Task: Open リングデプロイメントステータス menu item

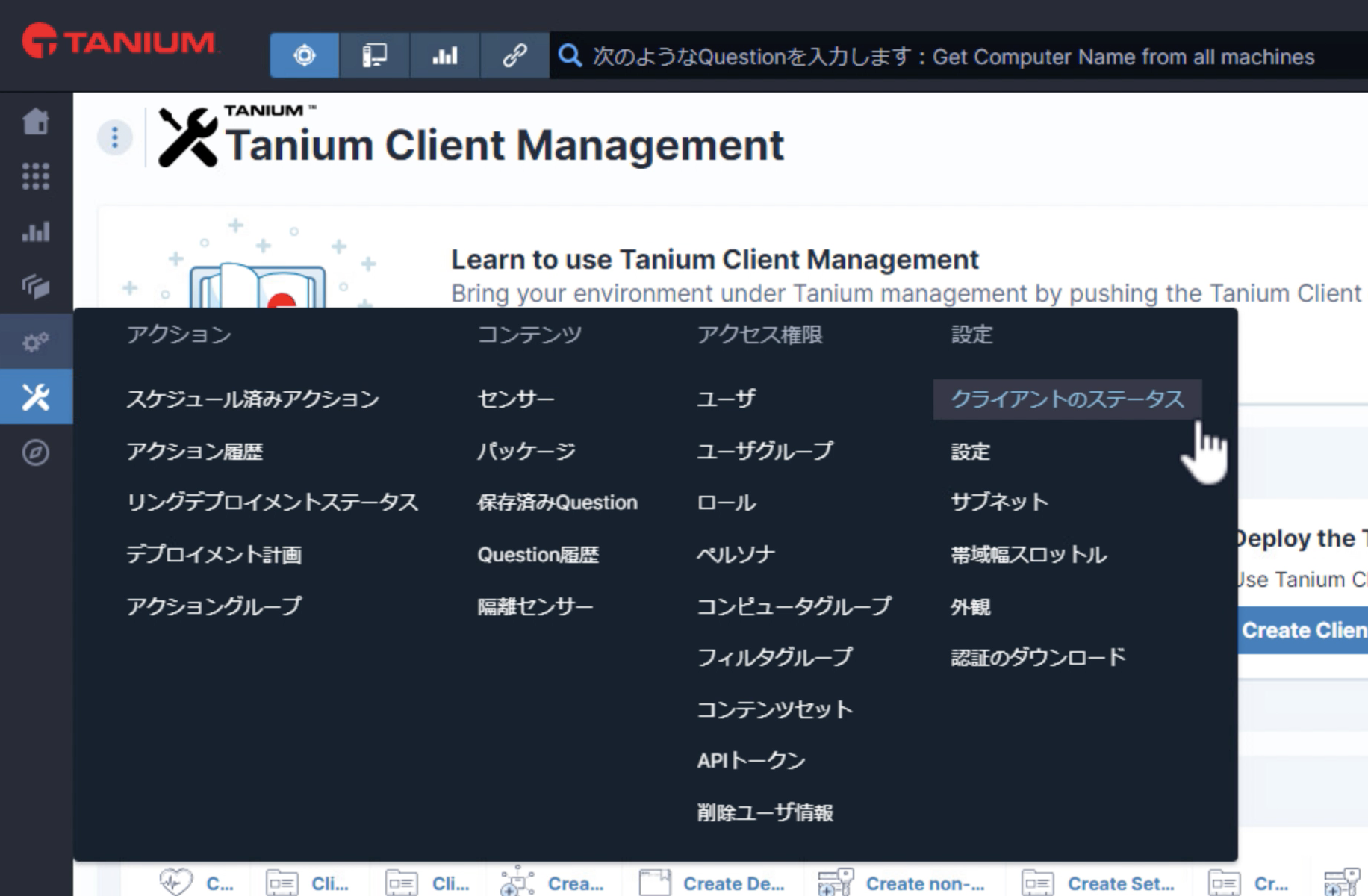Action: tap(272, 503)
